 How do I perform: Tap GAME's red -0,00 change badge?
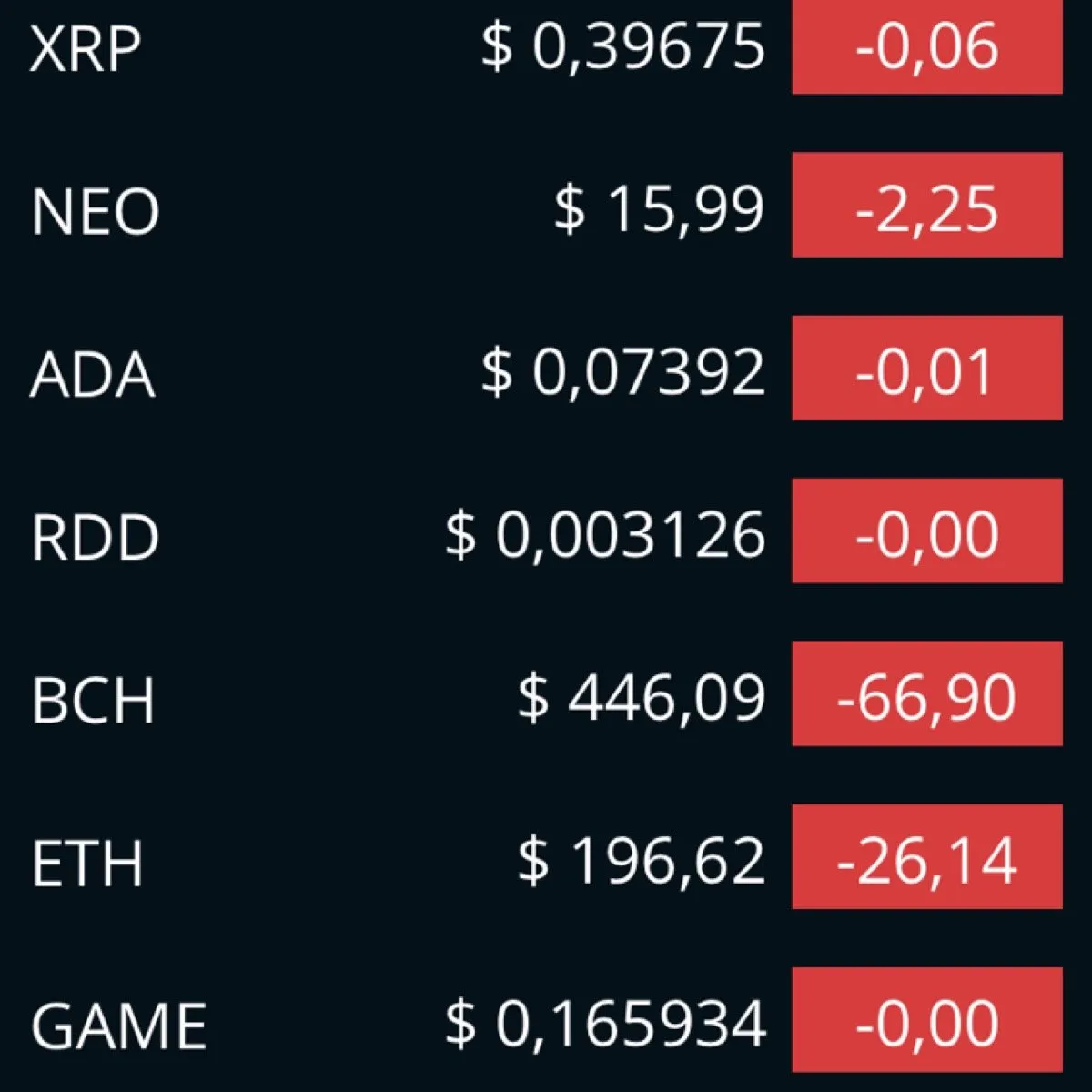pyautogui.click(x=927, y=1019)
